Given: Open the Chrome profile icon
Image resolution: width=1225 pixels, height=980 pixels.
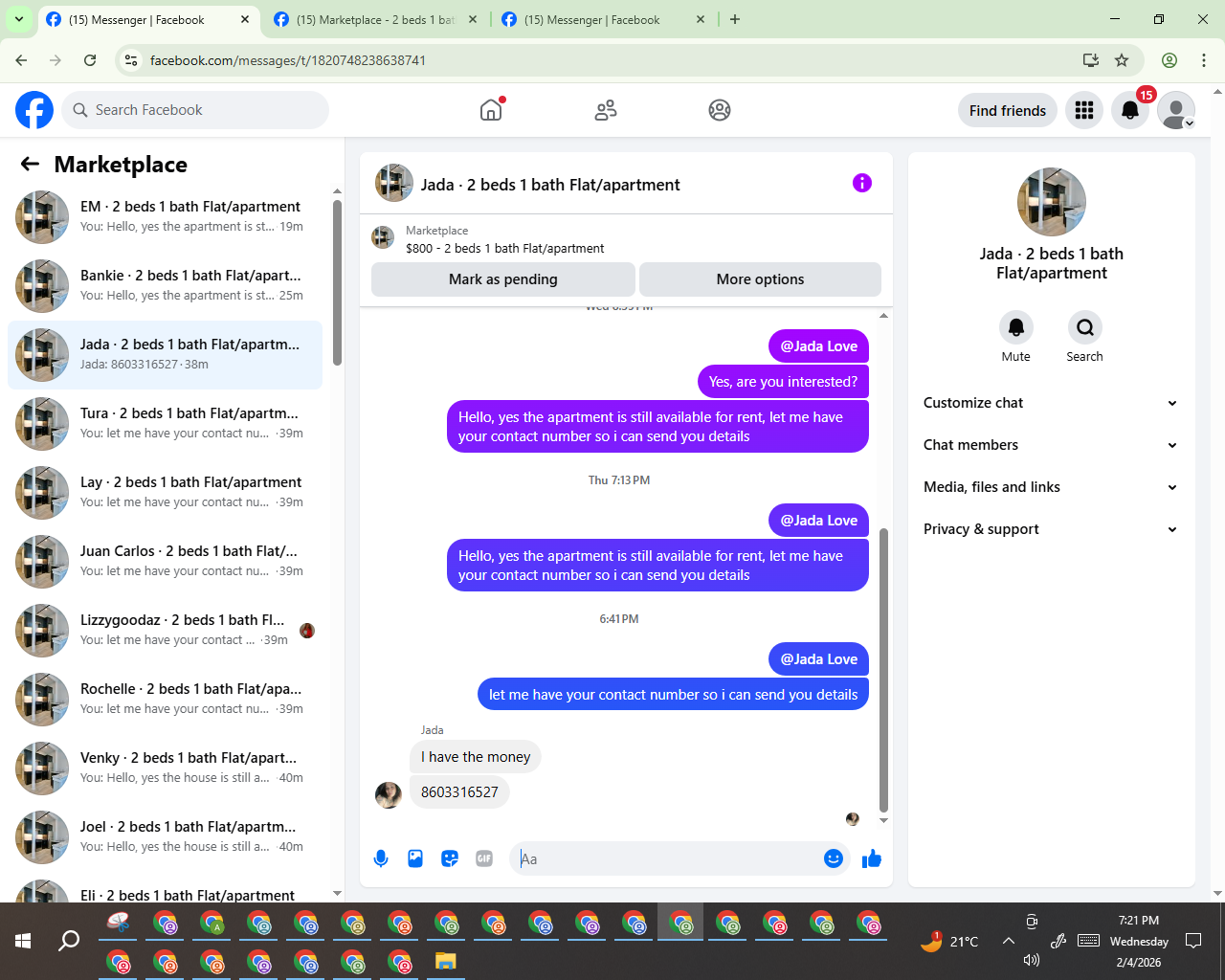Looking at the screenshot, I should pos(1169,60).
